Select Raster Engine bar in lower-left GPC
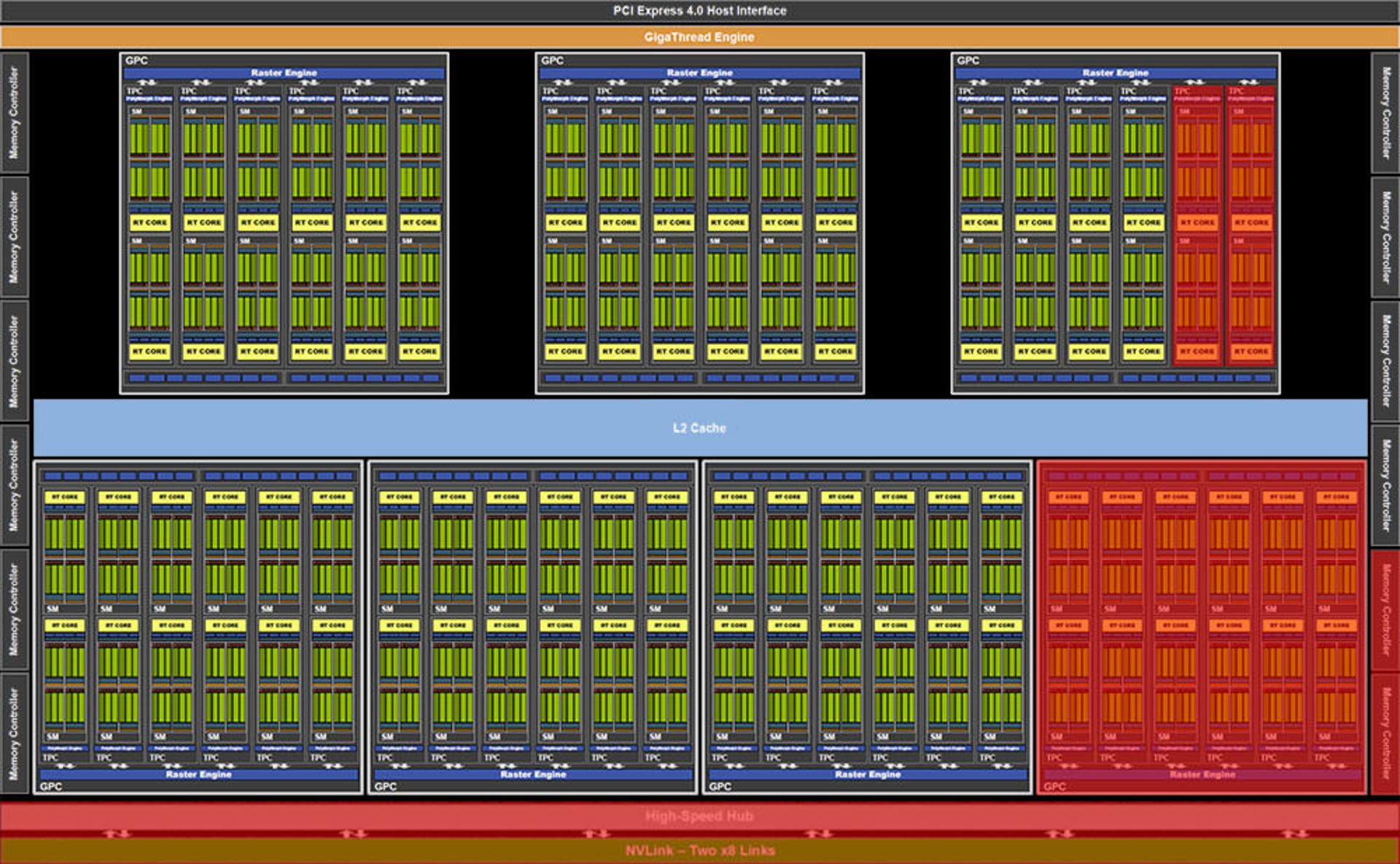 [x=198, y=774]
